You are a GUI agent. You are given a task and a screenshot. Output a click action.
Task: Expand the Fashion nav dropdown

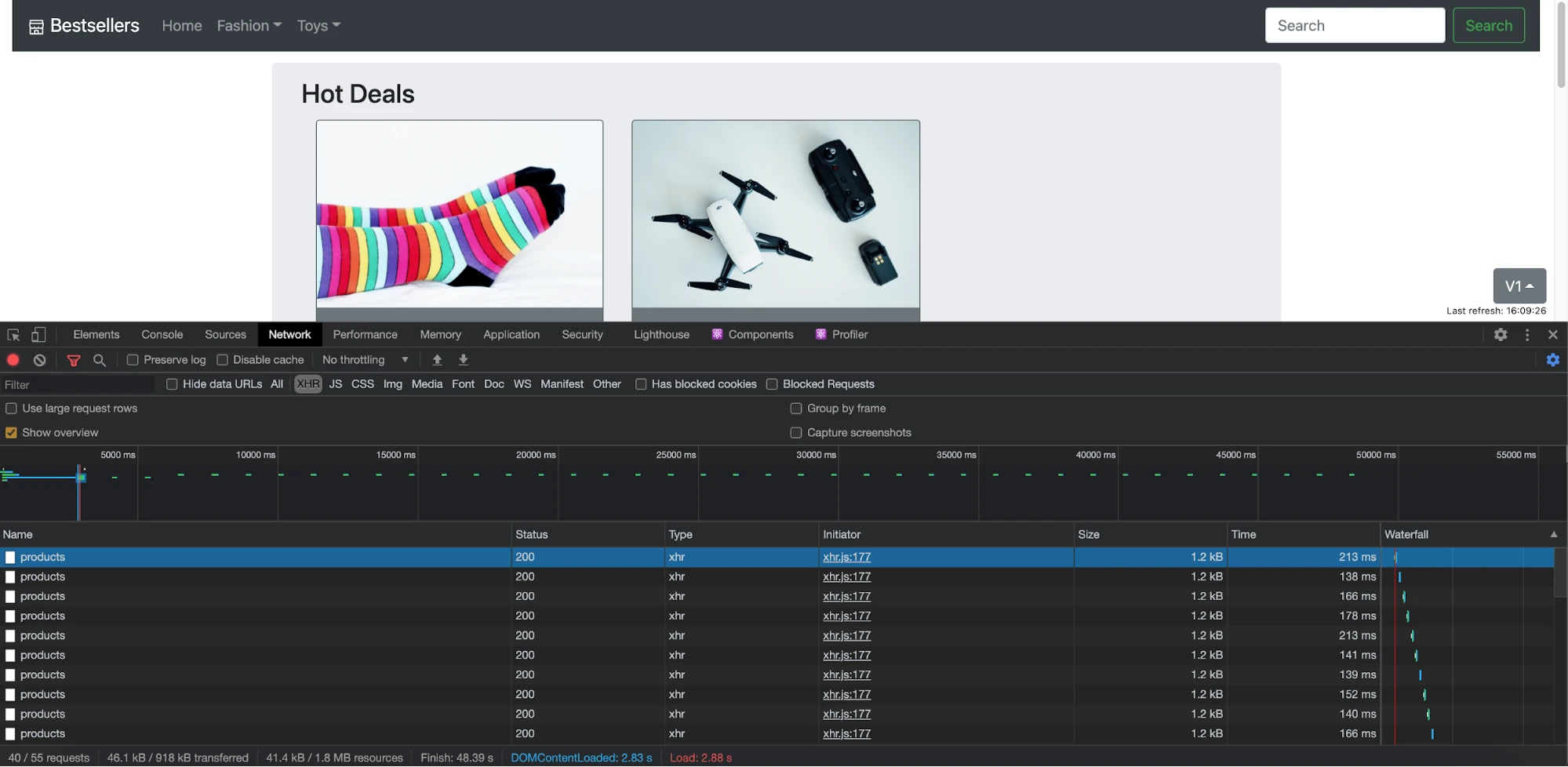pos(249,26)
